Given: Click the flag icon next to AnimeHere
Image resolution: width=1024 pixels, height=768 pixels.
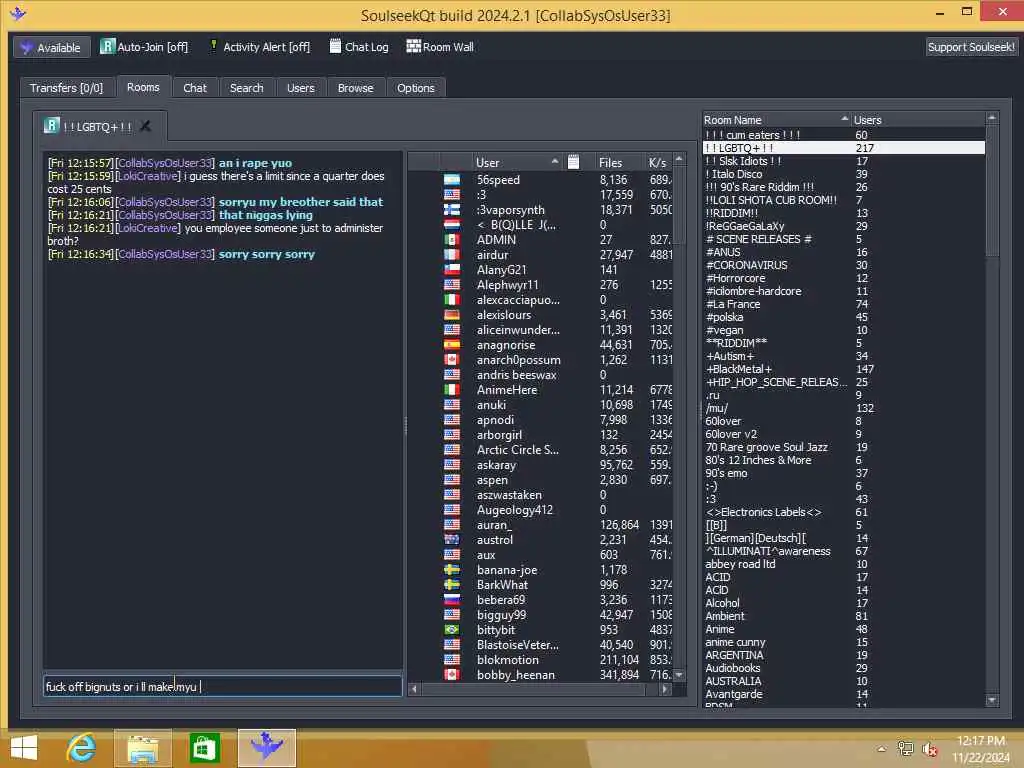Looking at the screenshot, I should [x=452, y=390].
